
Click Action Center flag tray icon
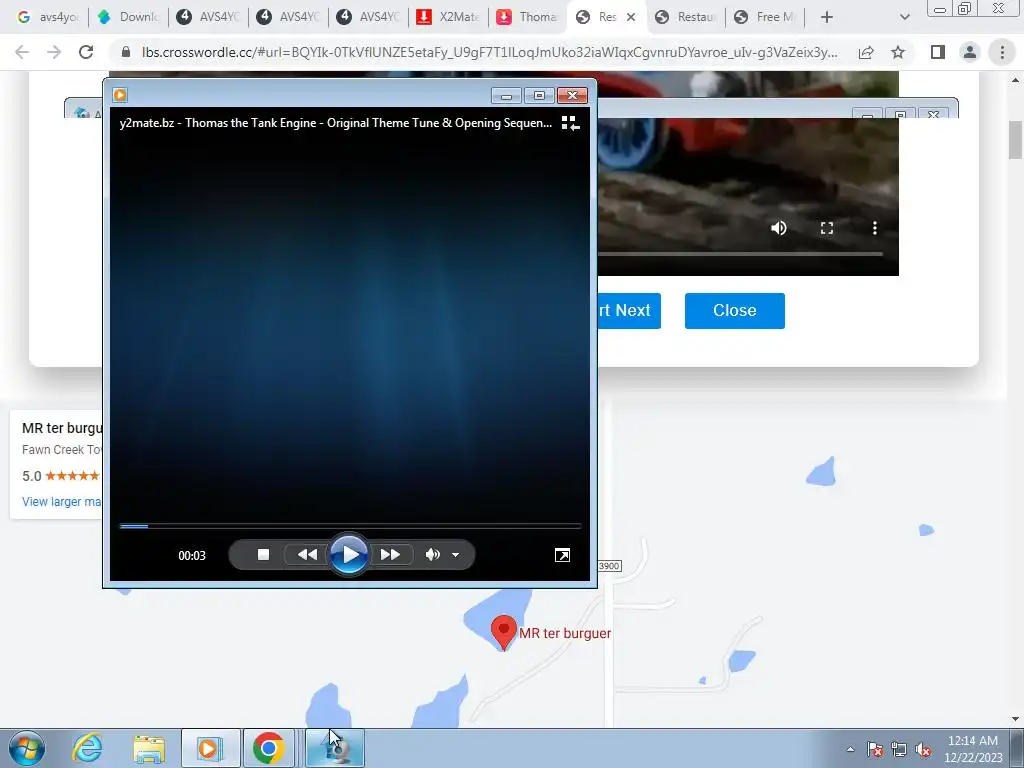[x=875, y=750]
